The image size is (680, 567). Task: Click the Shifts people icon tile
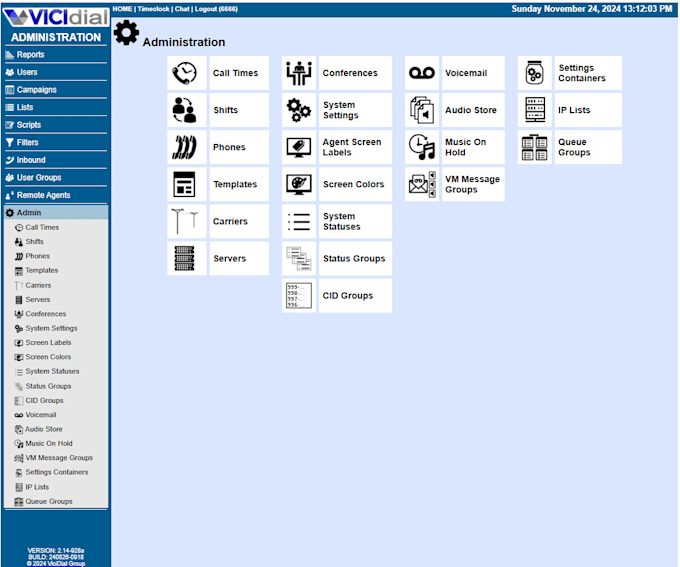(186, 110)
